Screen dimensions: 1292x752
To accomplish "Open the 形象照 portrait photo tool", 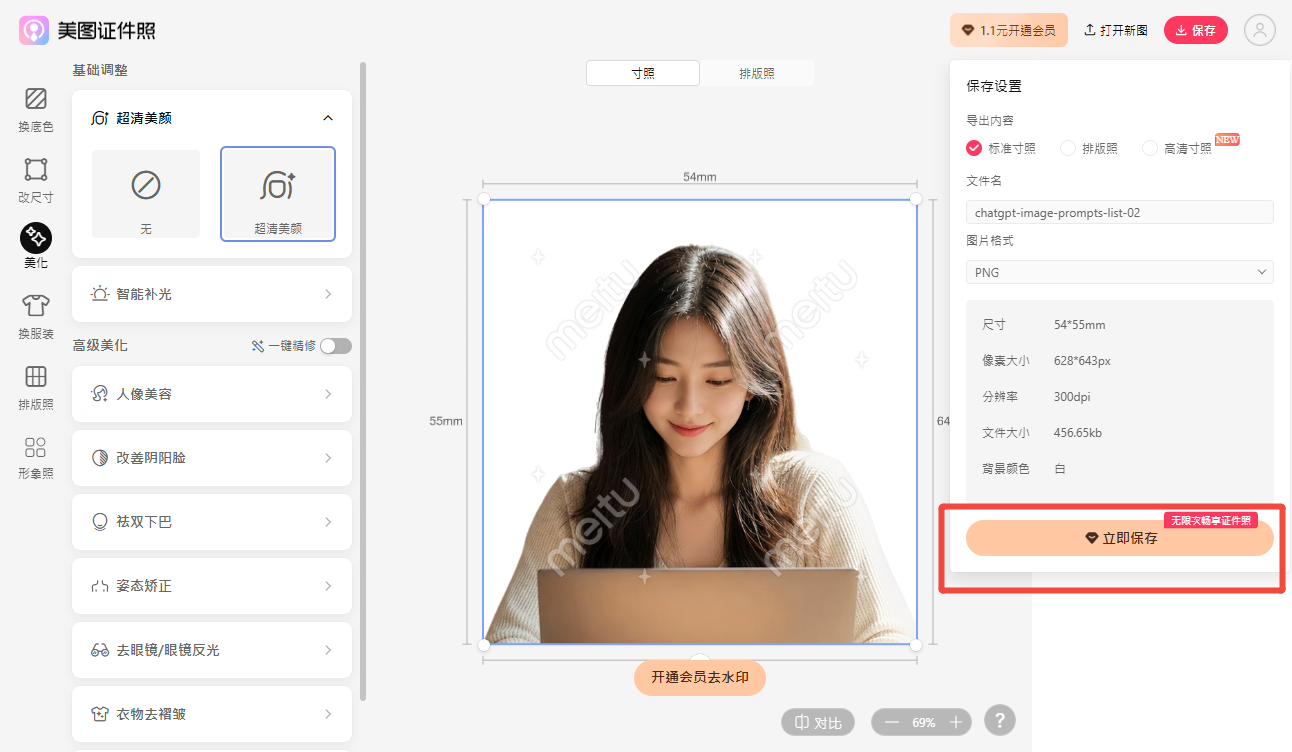I will [x=35, y=457].
